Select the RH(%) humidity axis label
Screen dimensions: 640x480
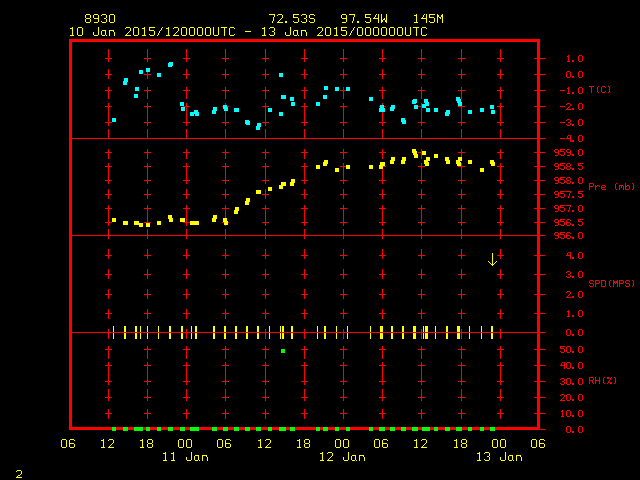click(602, 381)
